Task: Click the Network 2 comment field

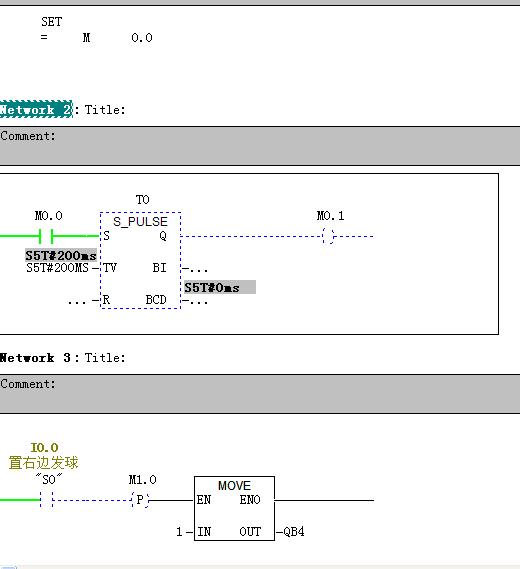Action: pos(260,146)
